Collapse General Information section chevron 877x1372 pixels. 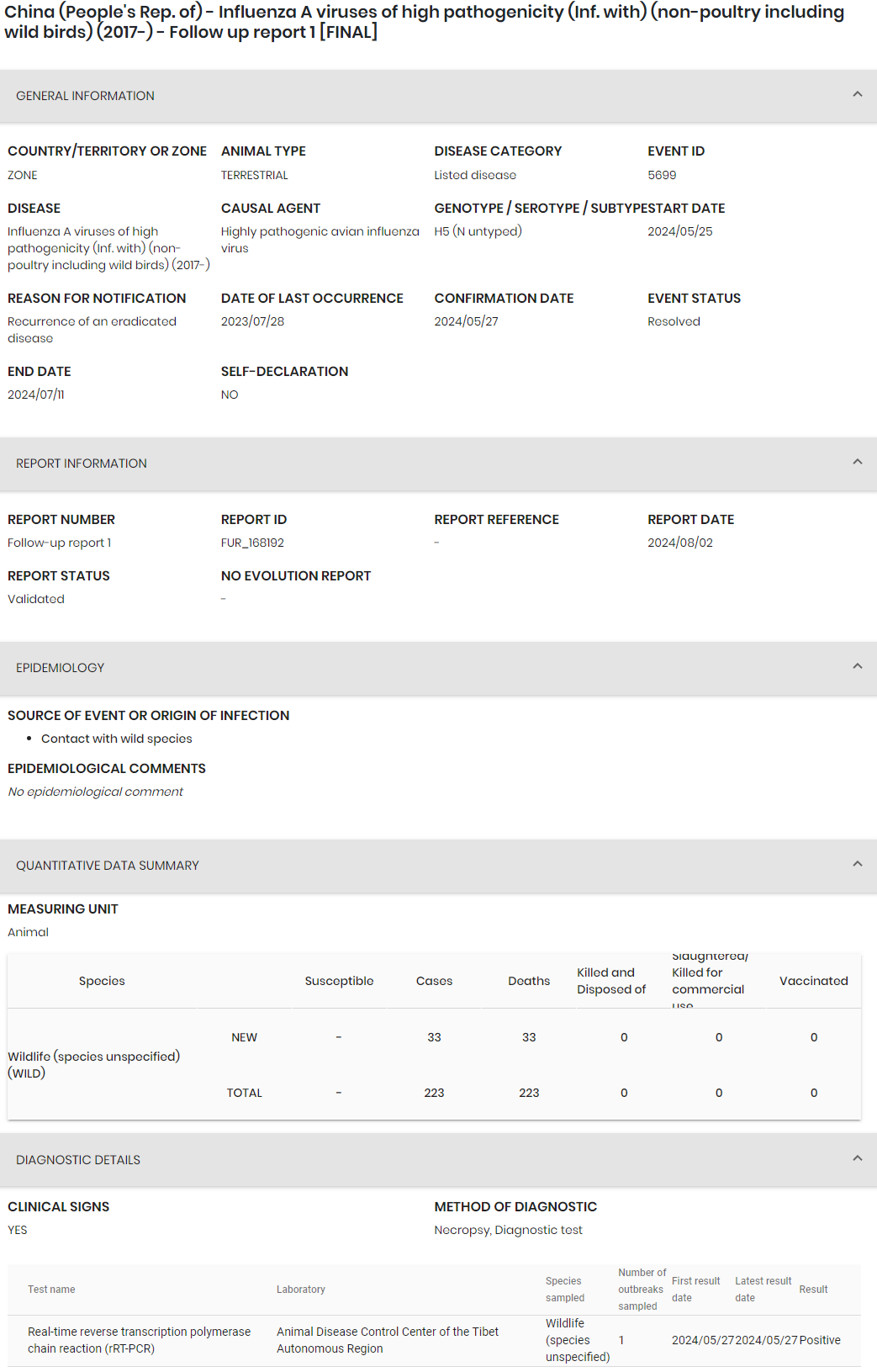pos(857,95)
